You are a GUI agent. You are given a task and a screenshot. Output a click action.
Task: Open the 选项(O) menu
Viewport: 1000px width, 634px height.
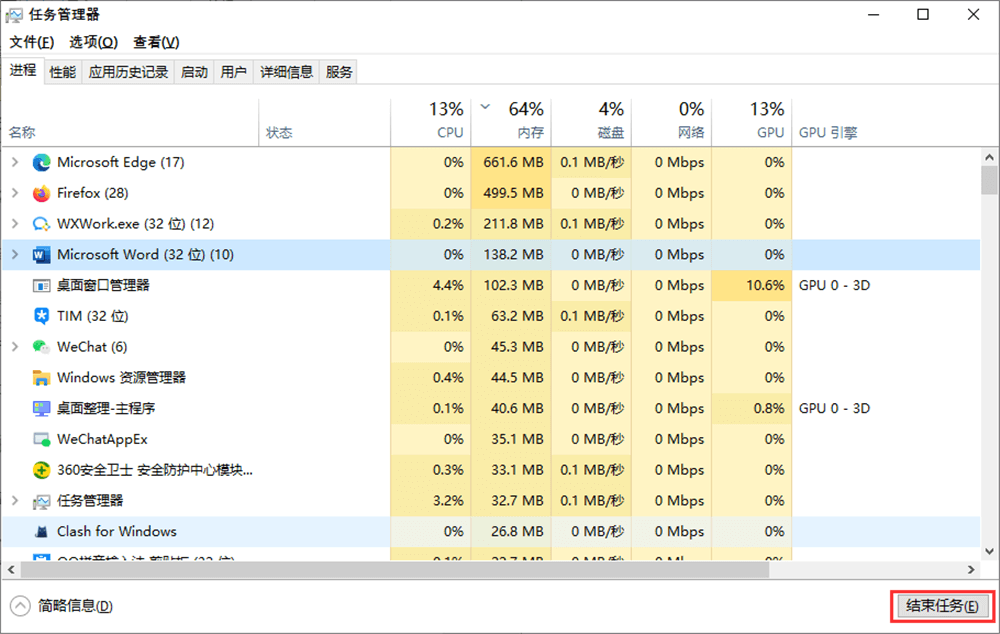pos(93,42)
